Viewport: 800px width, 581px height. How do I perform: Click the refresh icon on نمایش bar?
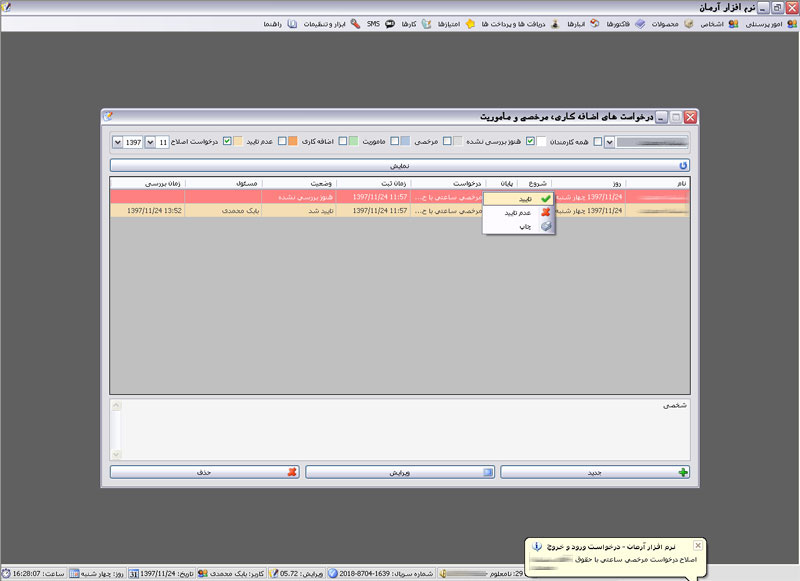point(683,165)
